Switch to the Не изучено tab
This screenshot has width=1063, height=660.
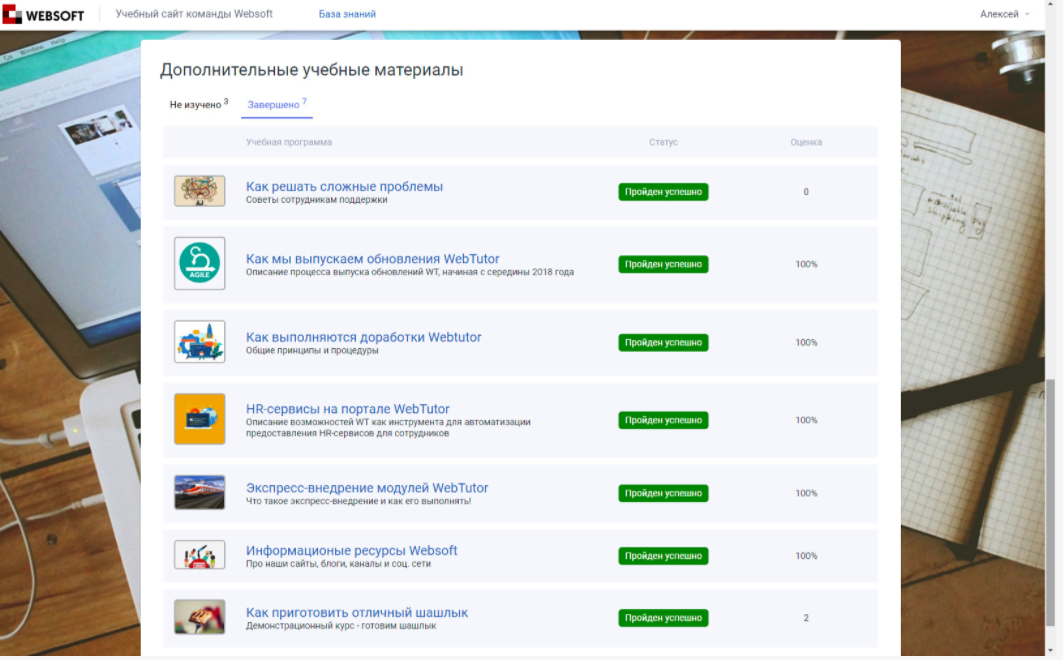(x=199, y=104)
